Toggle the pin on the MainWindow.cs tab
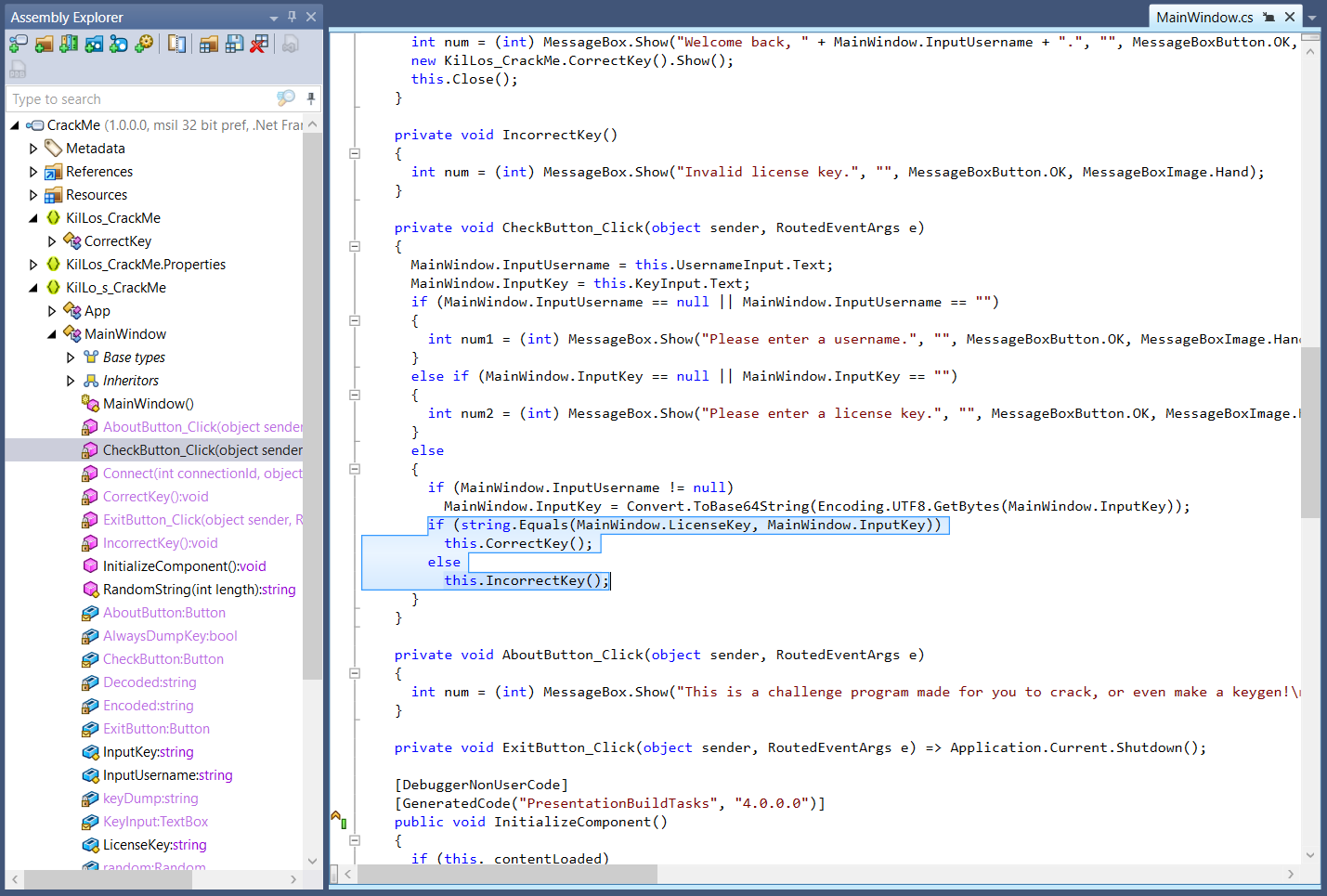The height and width of the screenshot is (896, 1327). (x=1268, y=17)
